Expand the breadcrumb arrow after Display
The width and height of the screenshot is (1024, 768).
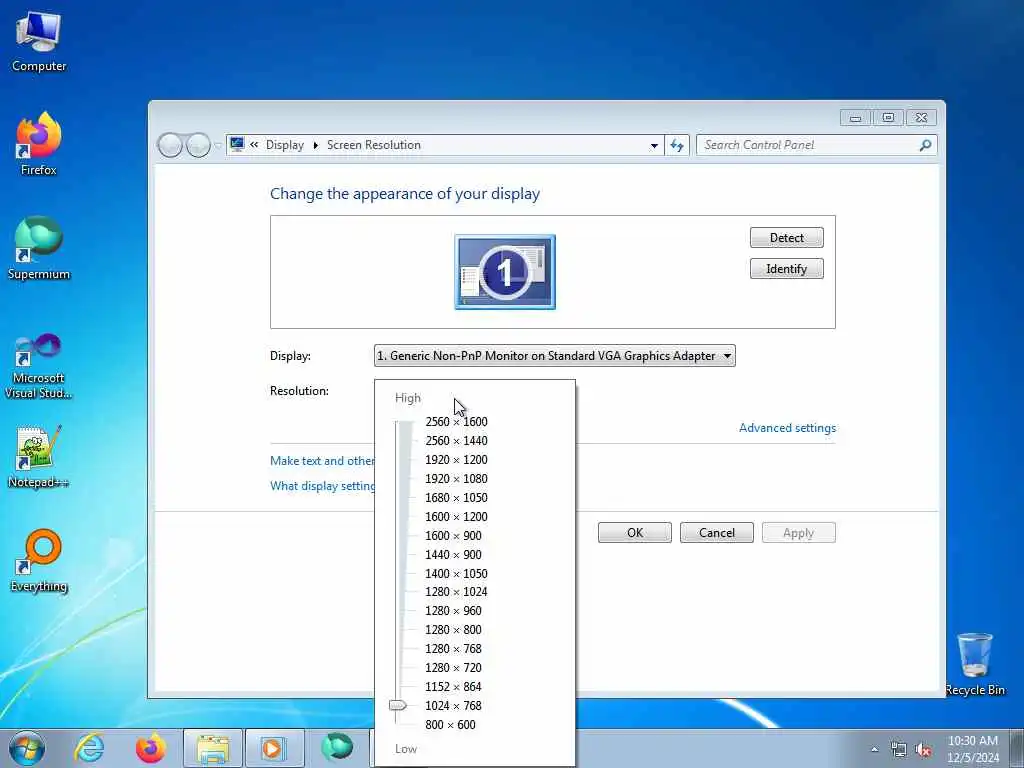click(x=315, y=145)
